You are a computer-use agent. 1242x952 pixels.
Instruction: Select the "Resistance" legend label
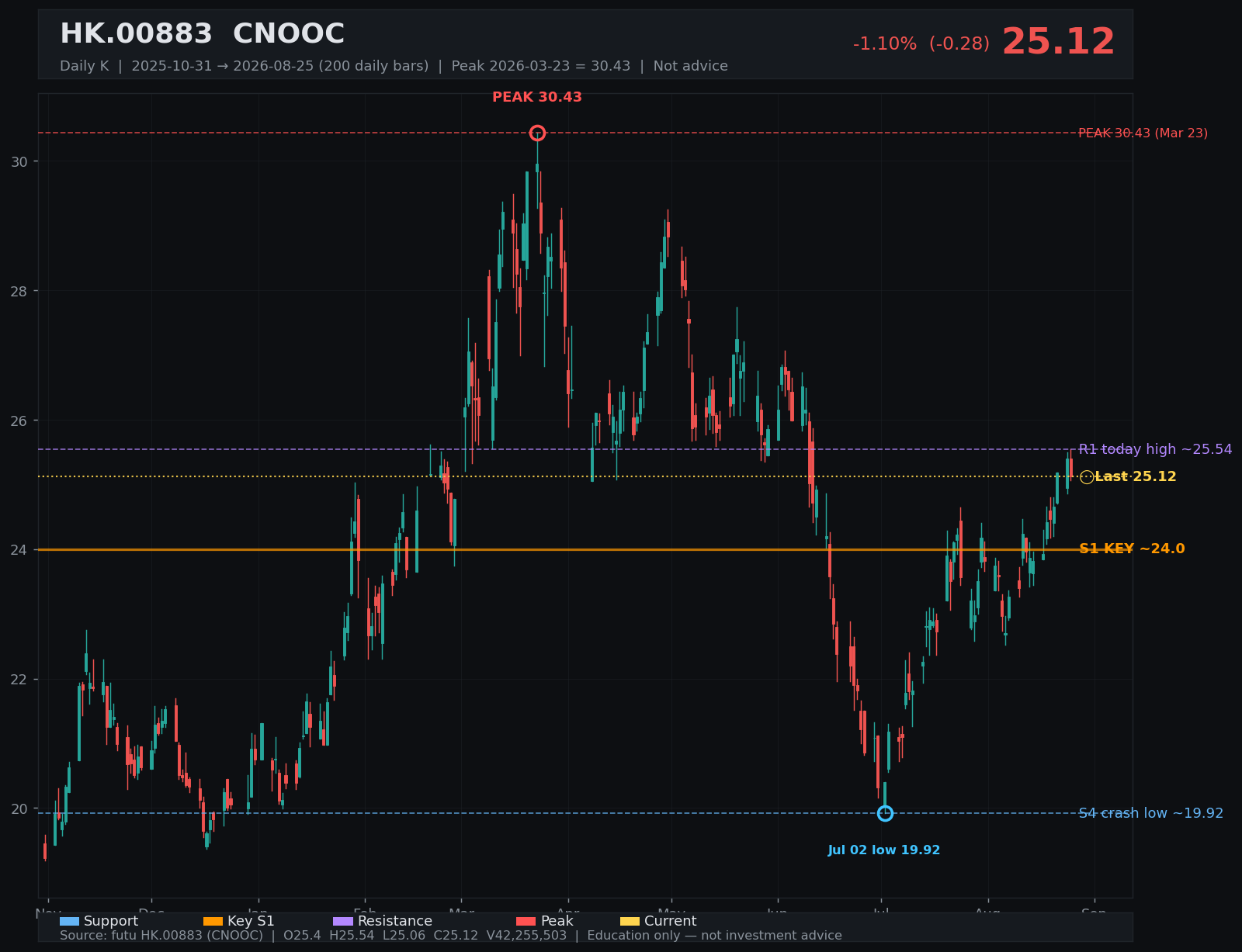395,921
